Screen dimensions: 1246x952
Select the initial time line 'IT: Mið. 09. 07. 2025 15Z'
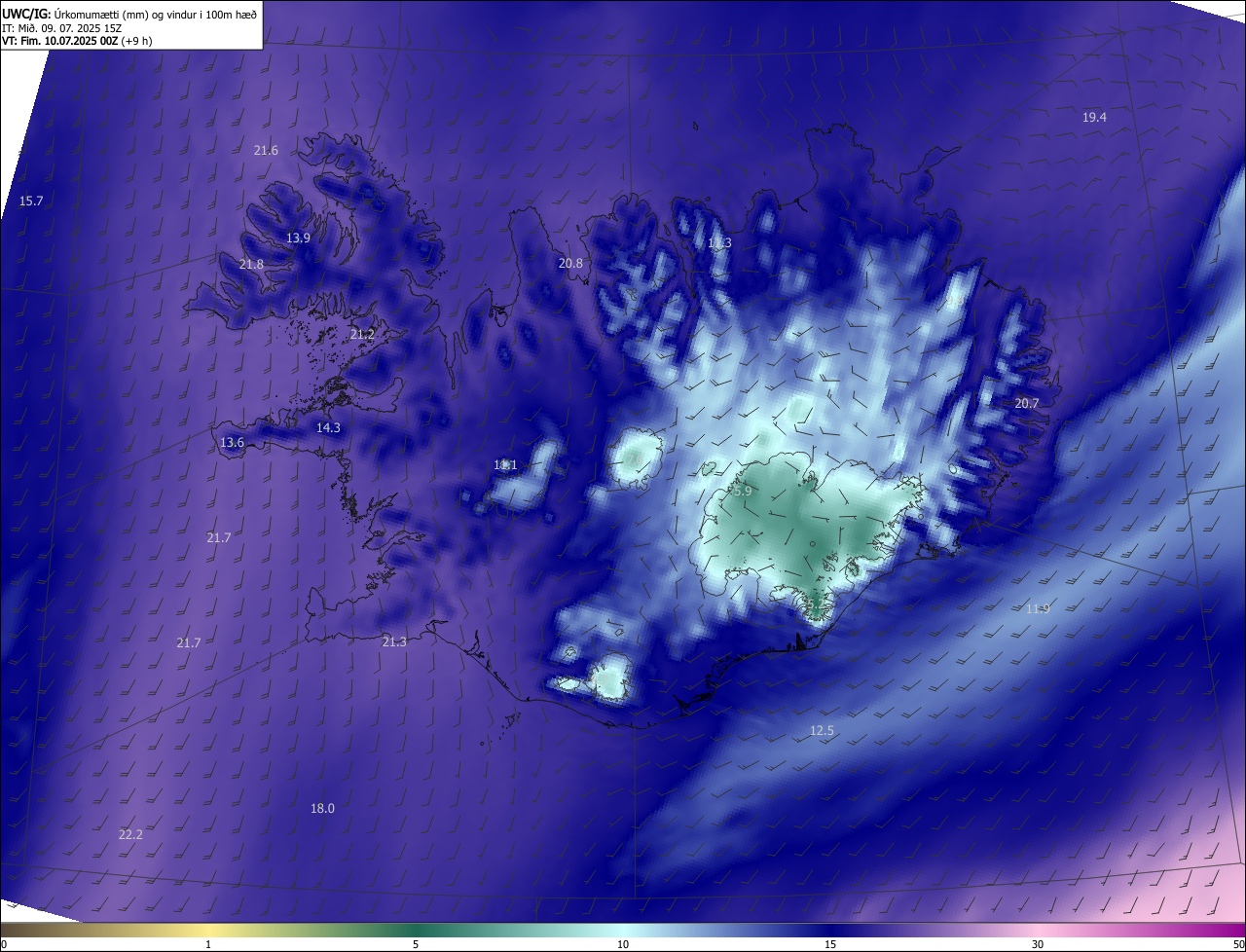[x=63, y=27]
